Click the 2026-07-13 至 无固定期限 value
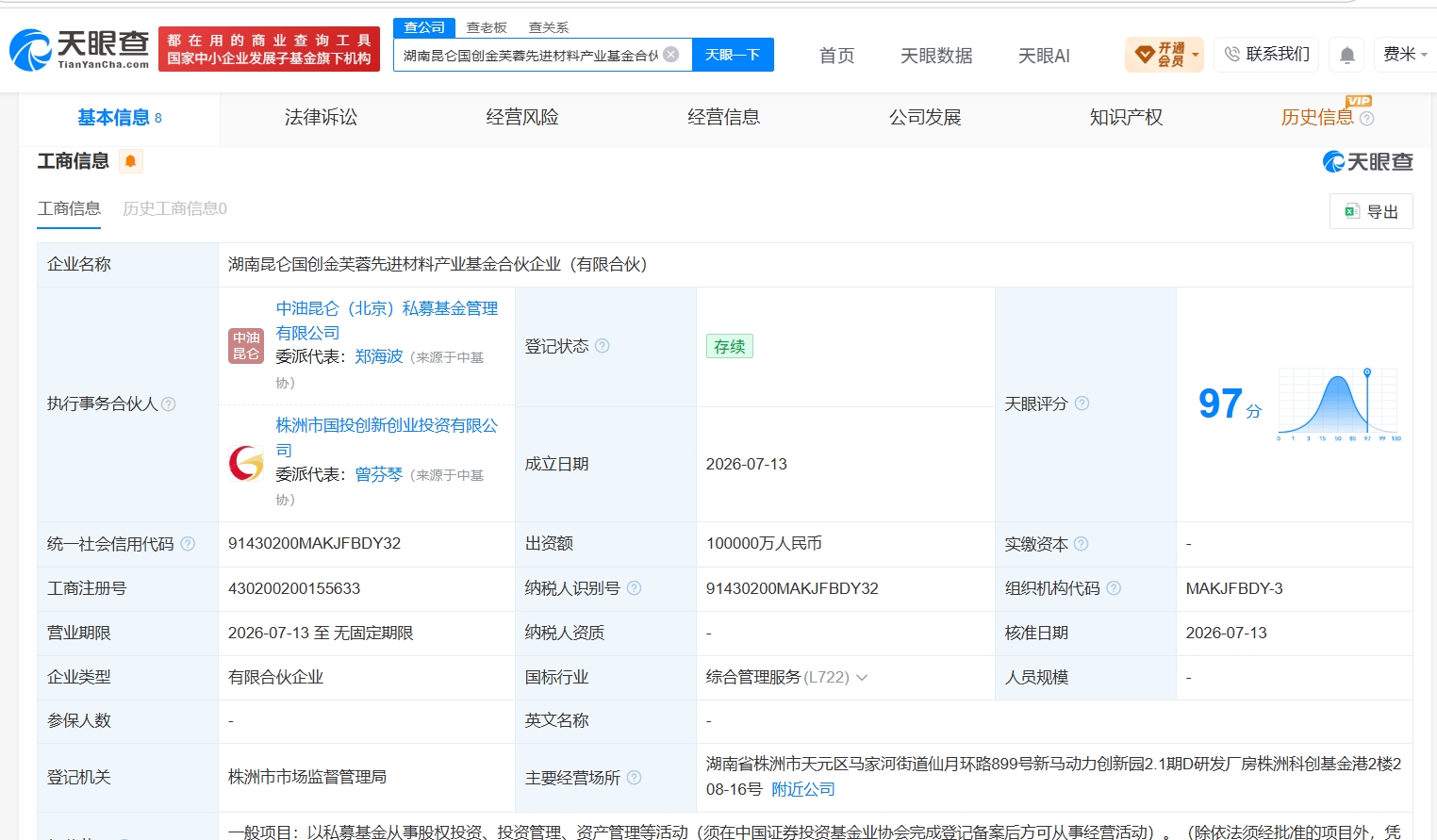The image size is (1437, 840). [321, 634]
